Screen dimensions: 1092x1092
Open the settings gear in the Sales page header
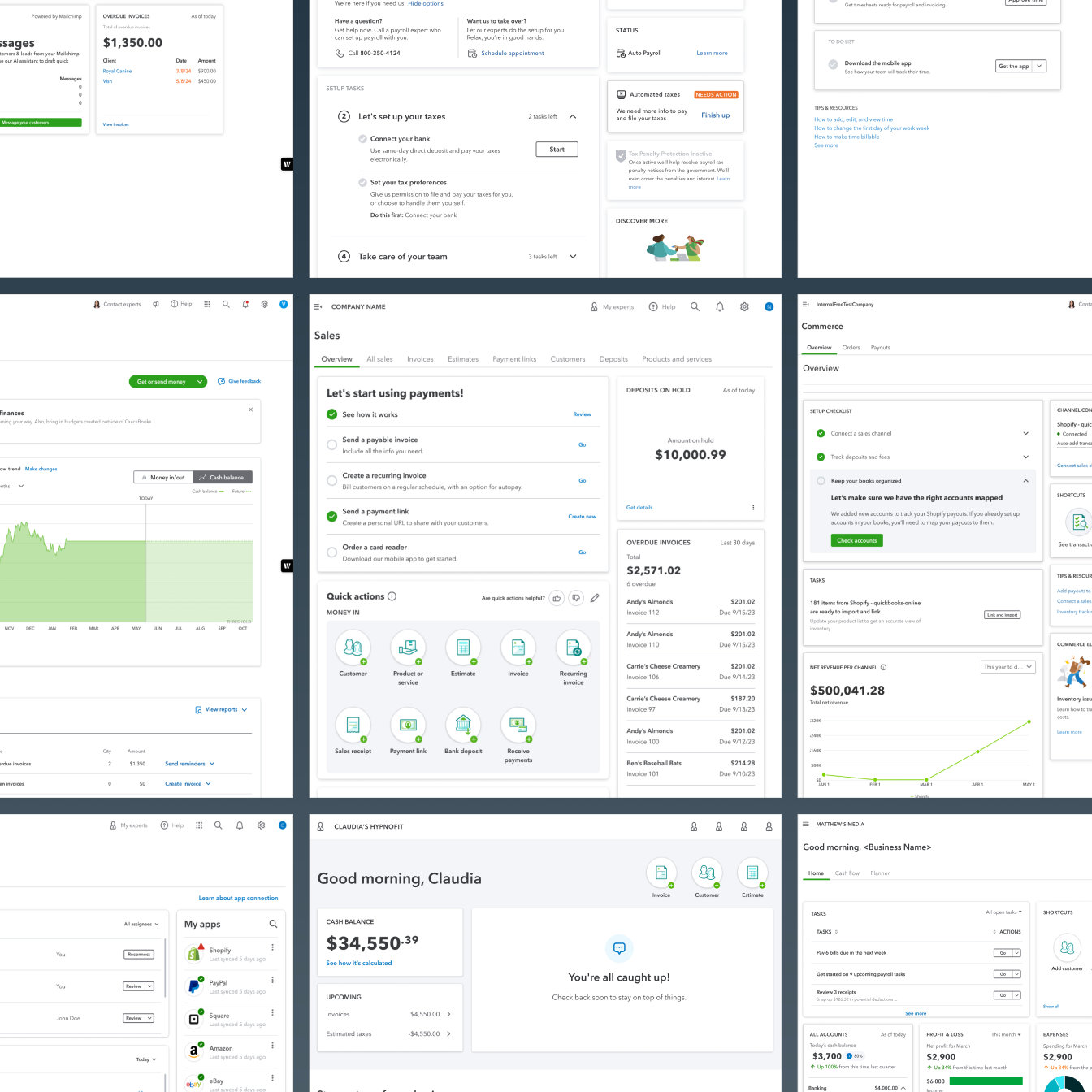pos(744,306)
